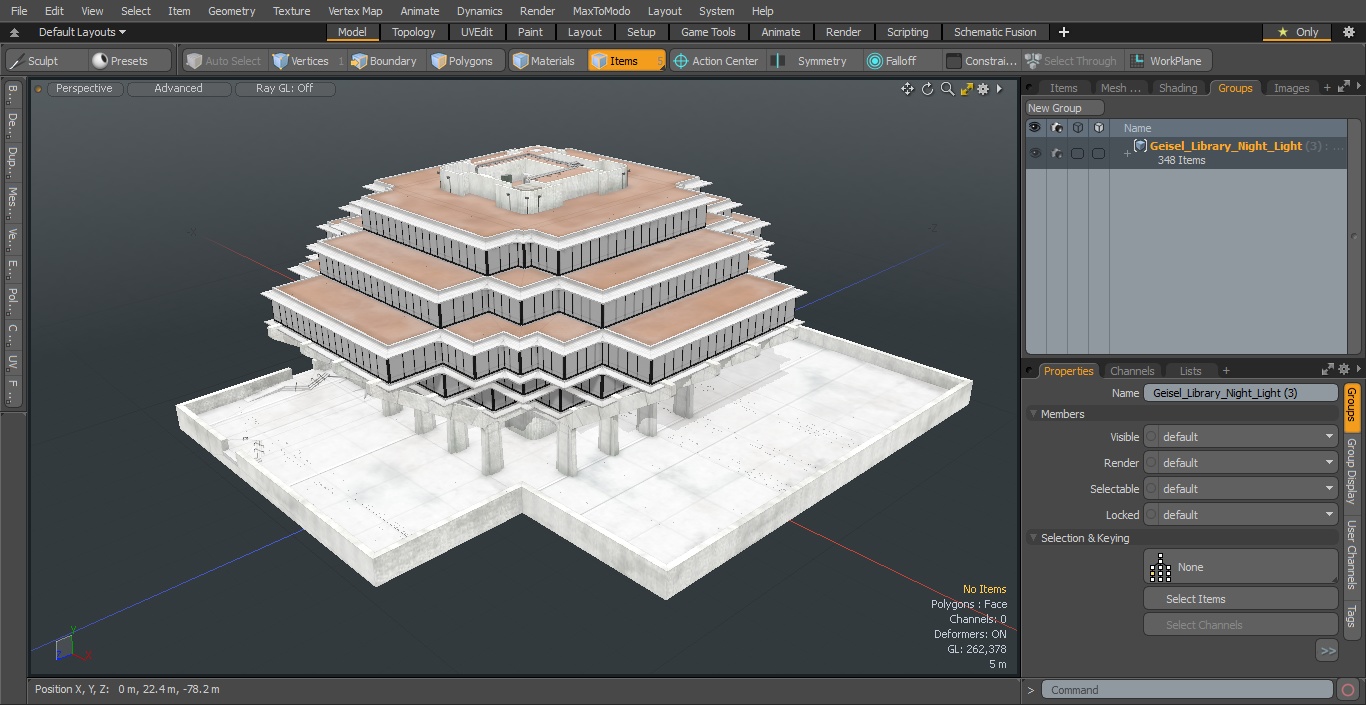Screen dimensions: 1366x705
Task: Click the camera render column header
Action: [x=1057, y=128]
